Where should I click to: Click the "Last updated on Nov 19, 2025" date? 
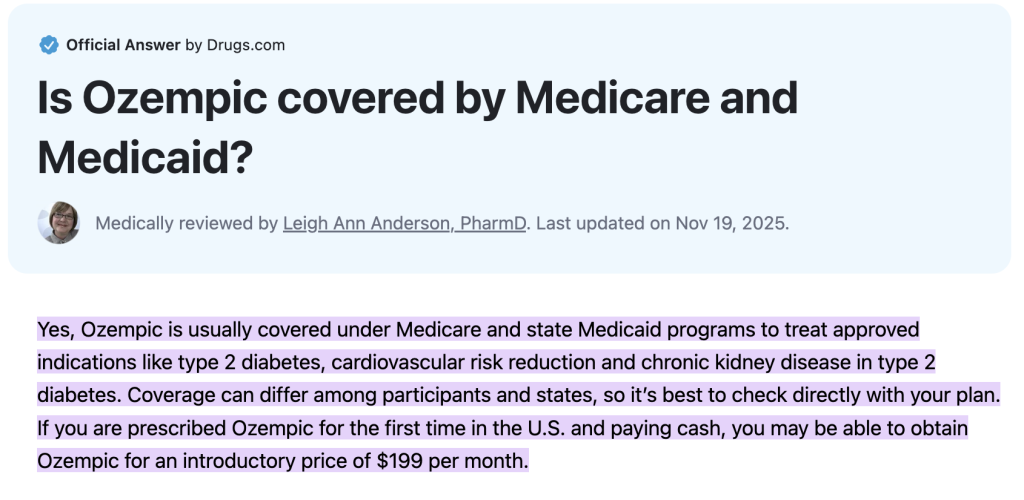click(662, 223)
